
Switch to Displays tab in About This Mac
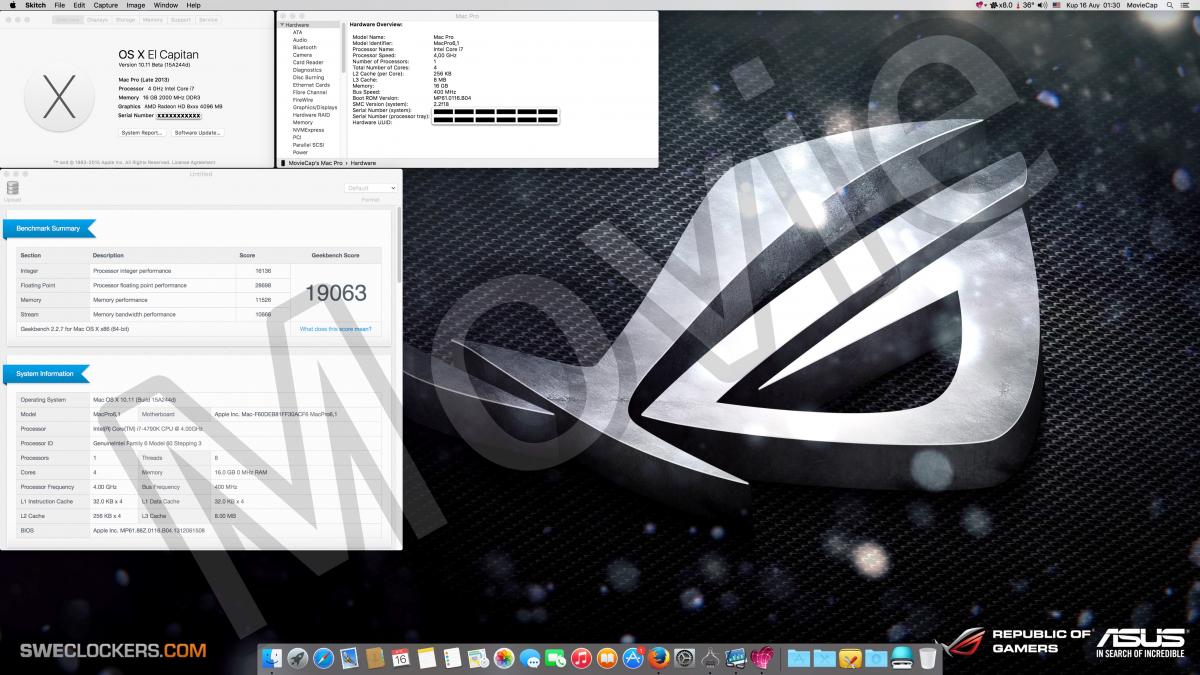tap(97, 19)
